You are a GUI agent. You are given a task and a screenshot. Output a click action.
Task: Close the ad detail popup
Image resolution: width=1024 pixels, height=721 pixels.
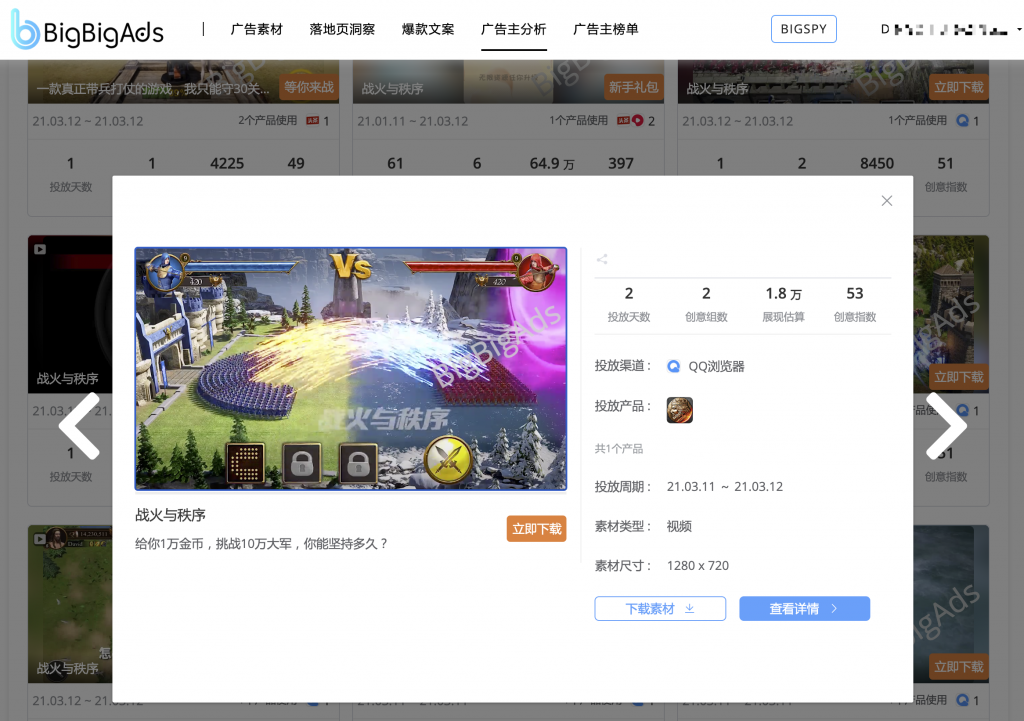[x=886, y=200]
